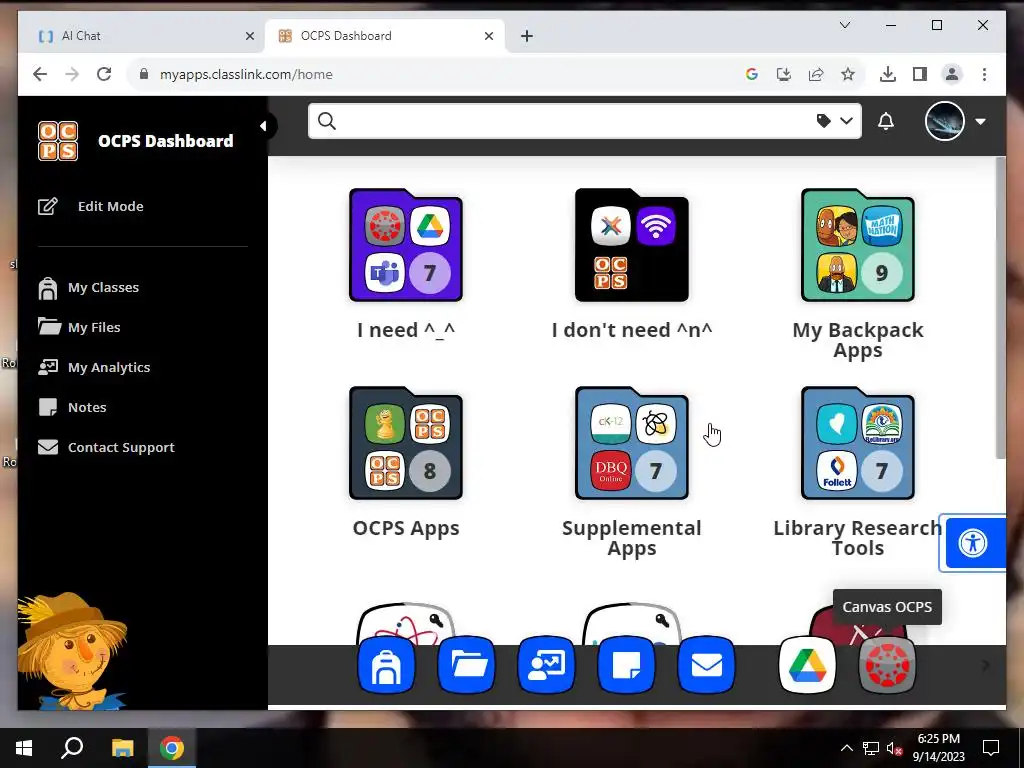
Task: Bookmark this page with the star
Action: (x=848, y=74)
